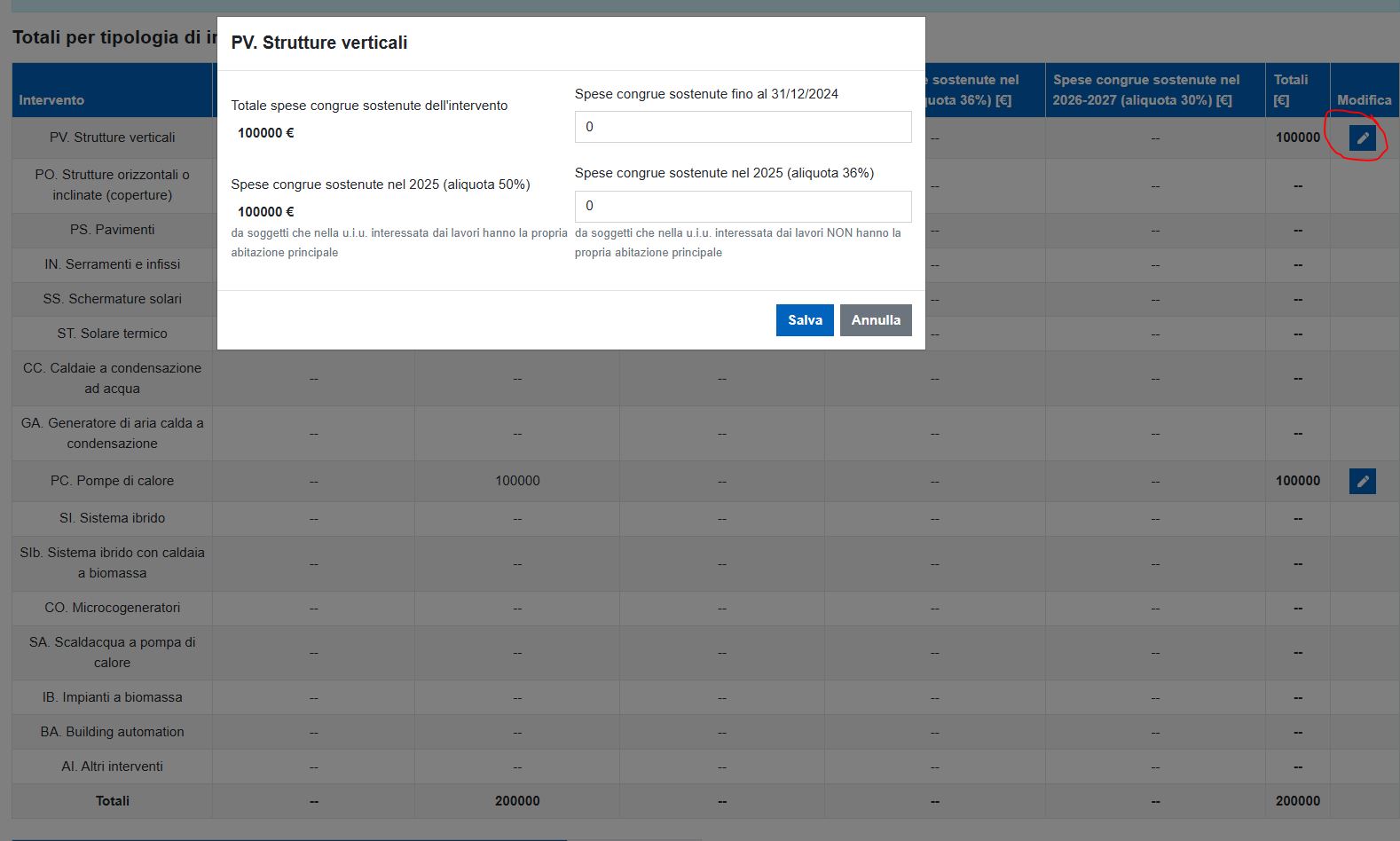The image size is (1400, 841).
Task: Select the 'Totali per tipologia di' section heading
Action: [114, 37]
